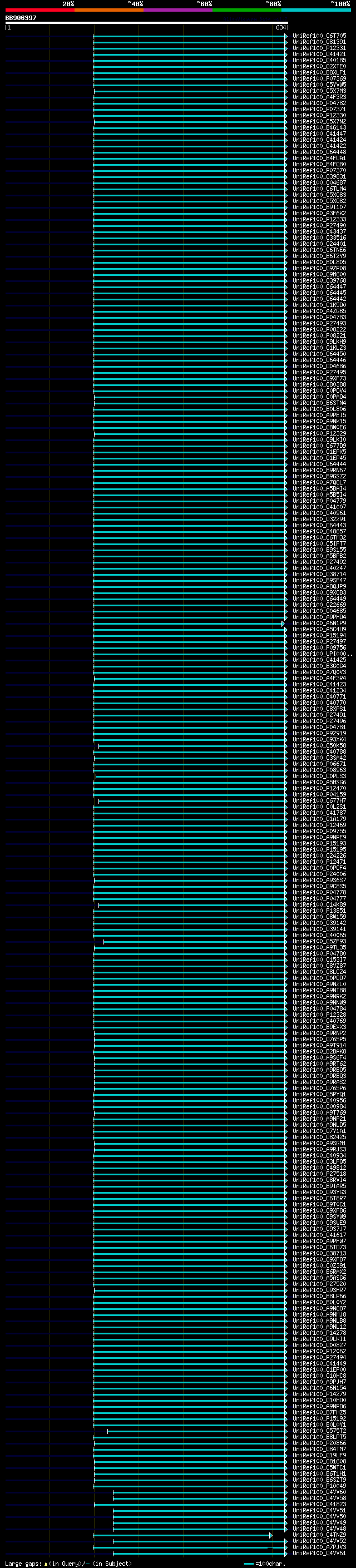Viewport: 356px width, 1568px height.
Task: Select label UniRef100_Q1A179
Action: (x=319, y=819)
